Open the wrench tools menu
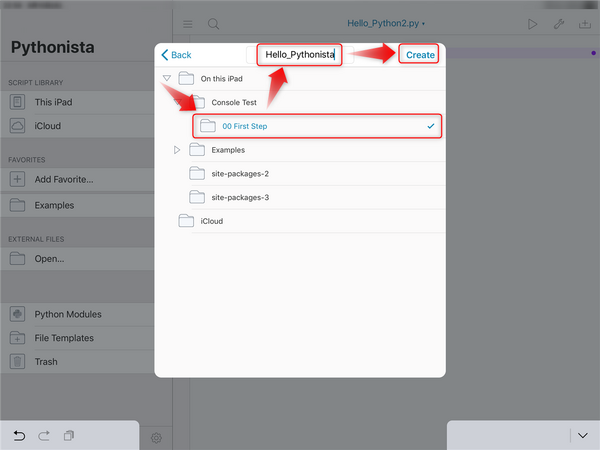Image resolution: width=600 pixels, height=450 pixels. point(558,23)
